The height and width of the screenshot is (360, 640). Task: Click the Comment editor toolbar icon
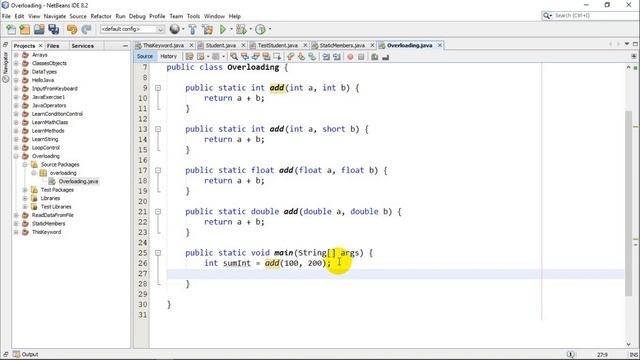374,57
